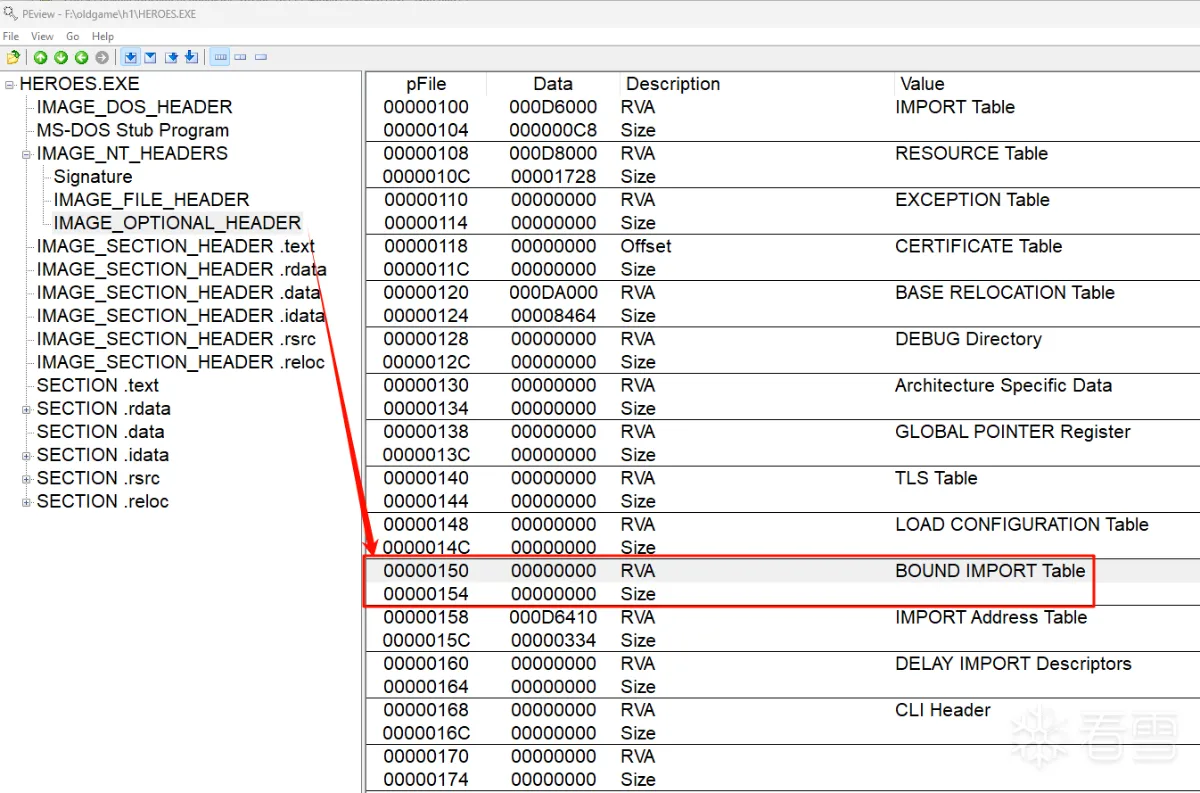Collapse the HEROES.EXE root node
Viewport: 1200px width, 793px height.
click(x=10, y=84)
